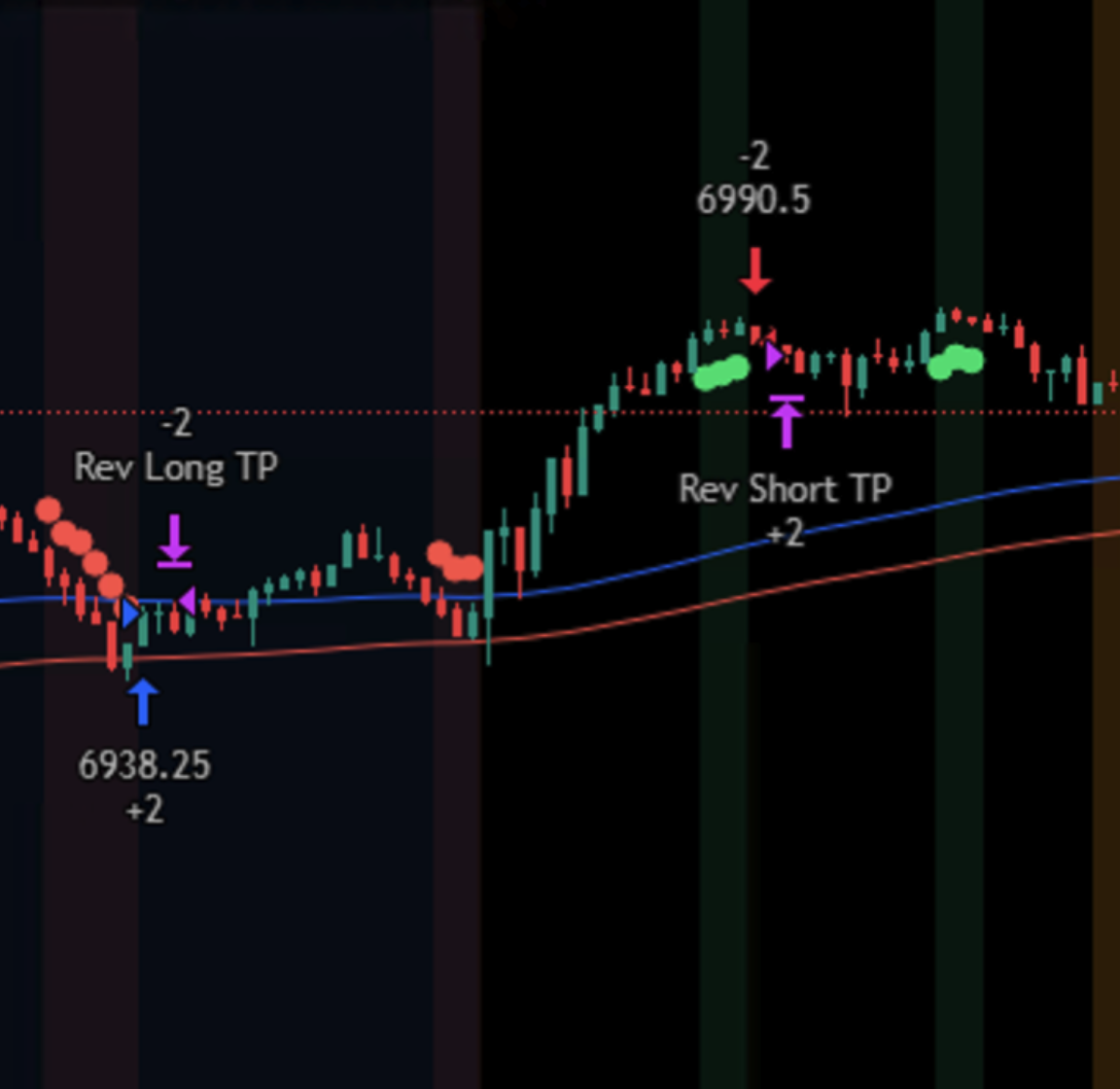The width and height of the screenshot is (1120, 1089).
Task: Click the blue buy arrow below 6938.25
Action: [x=144, y=700]
